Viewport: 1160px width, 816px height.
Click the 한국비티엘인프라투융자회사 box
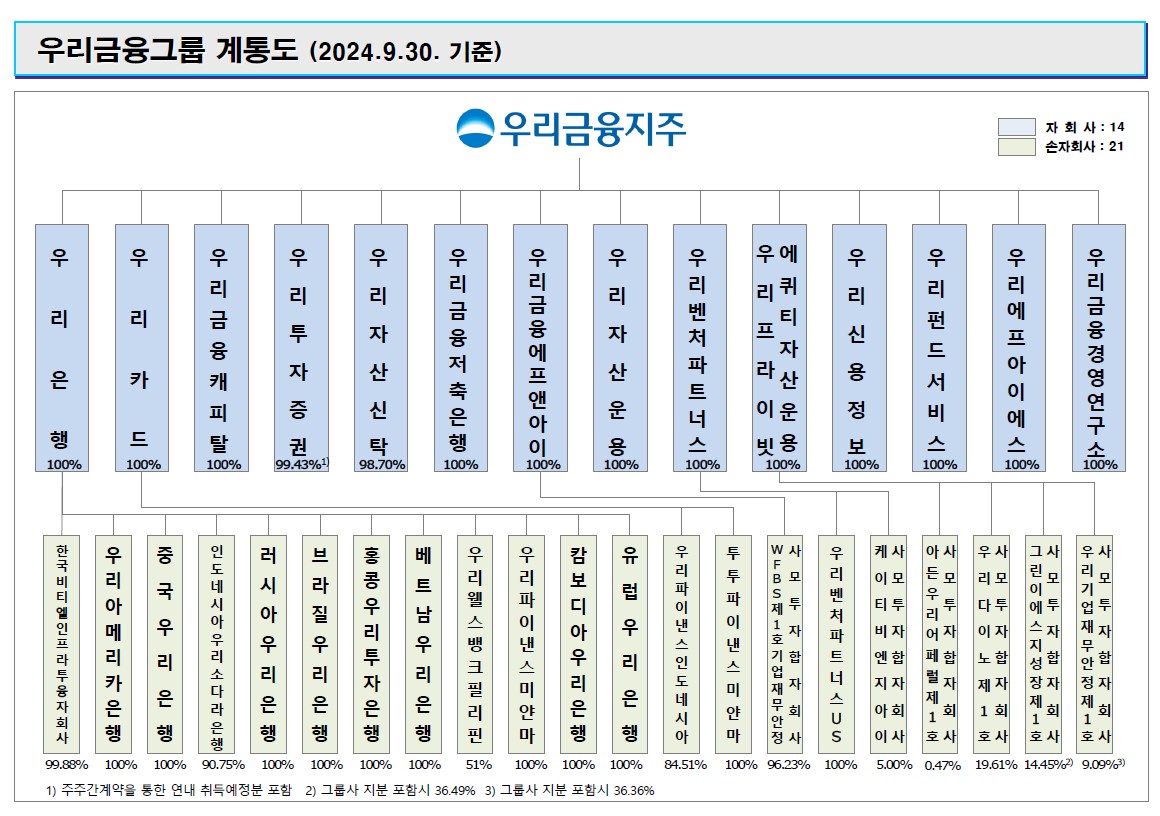(62, 644)
